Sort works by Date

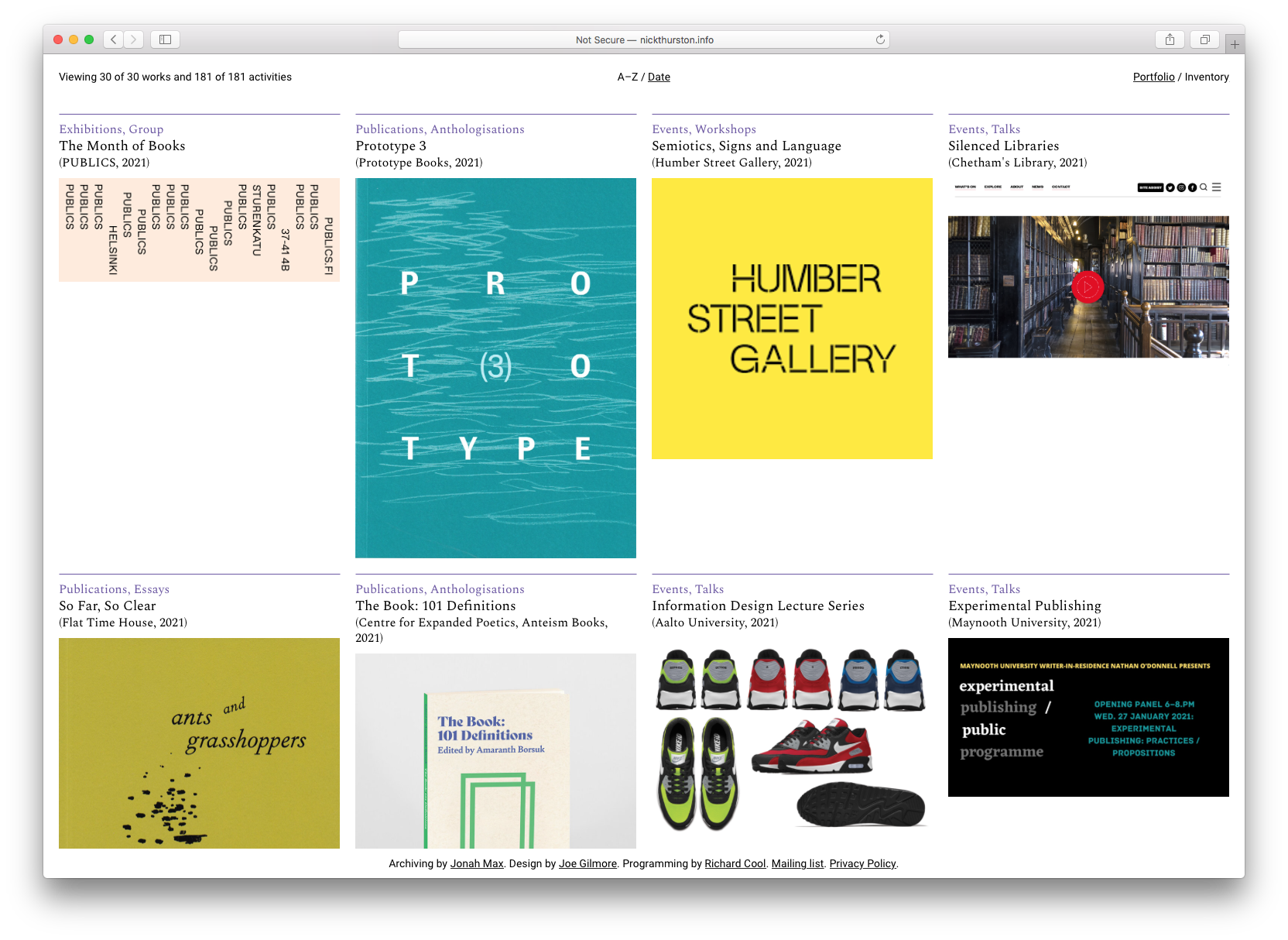click(659, 77)
